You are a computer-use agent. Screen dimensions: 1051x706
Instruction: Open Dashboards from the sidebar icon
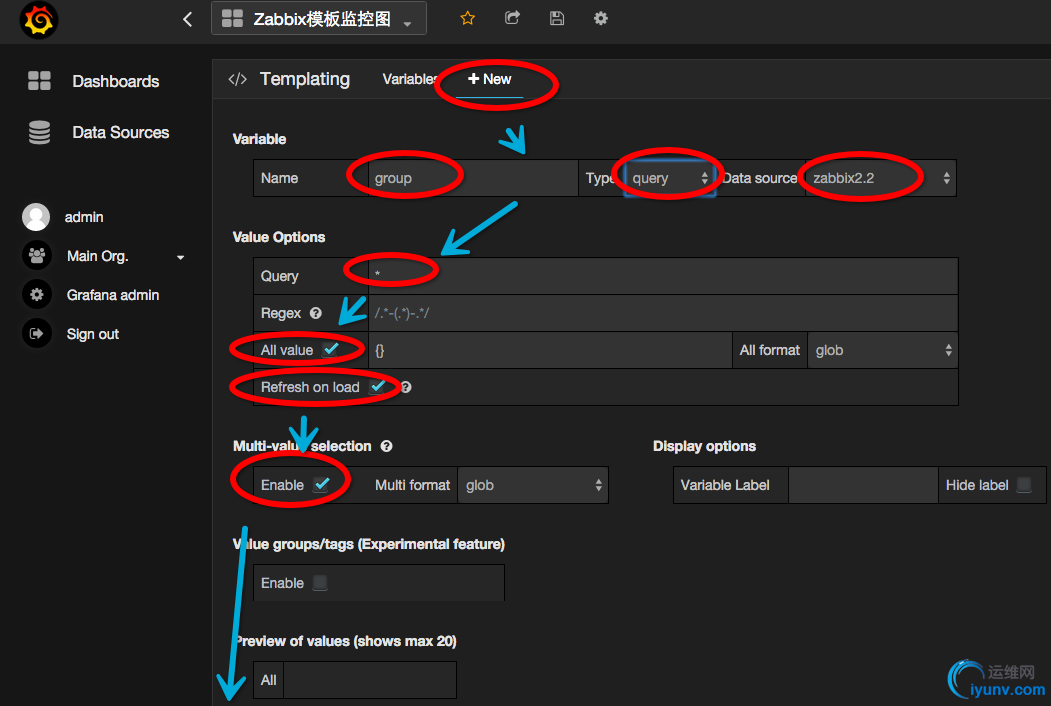(x=38, y=81)
